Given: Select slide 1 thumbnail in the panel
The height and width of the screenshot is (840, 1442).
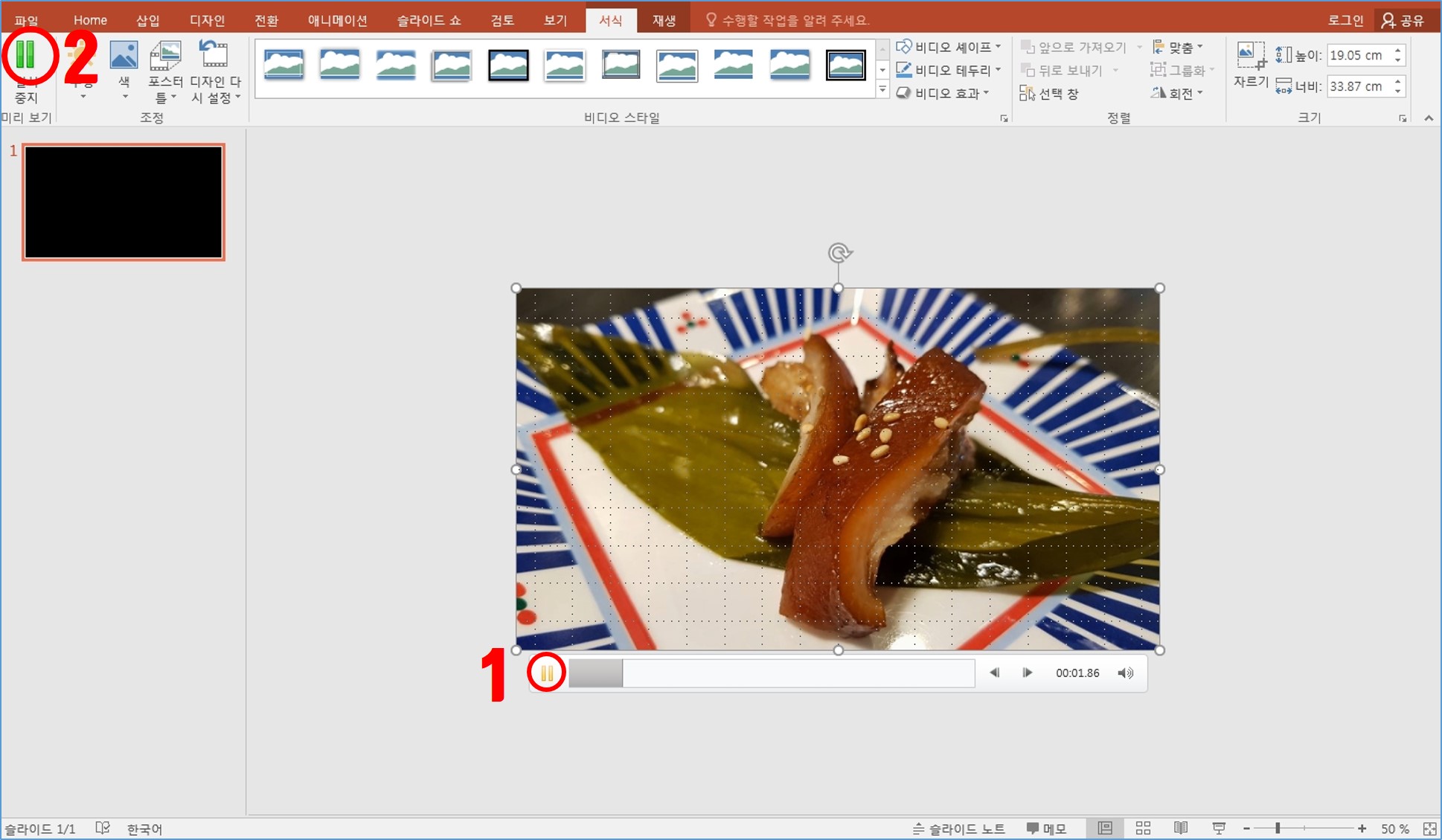Looking at the screenshot, I should [124, 202].
